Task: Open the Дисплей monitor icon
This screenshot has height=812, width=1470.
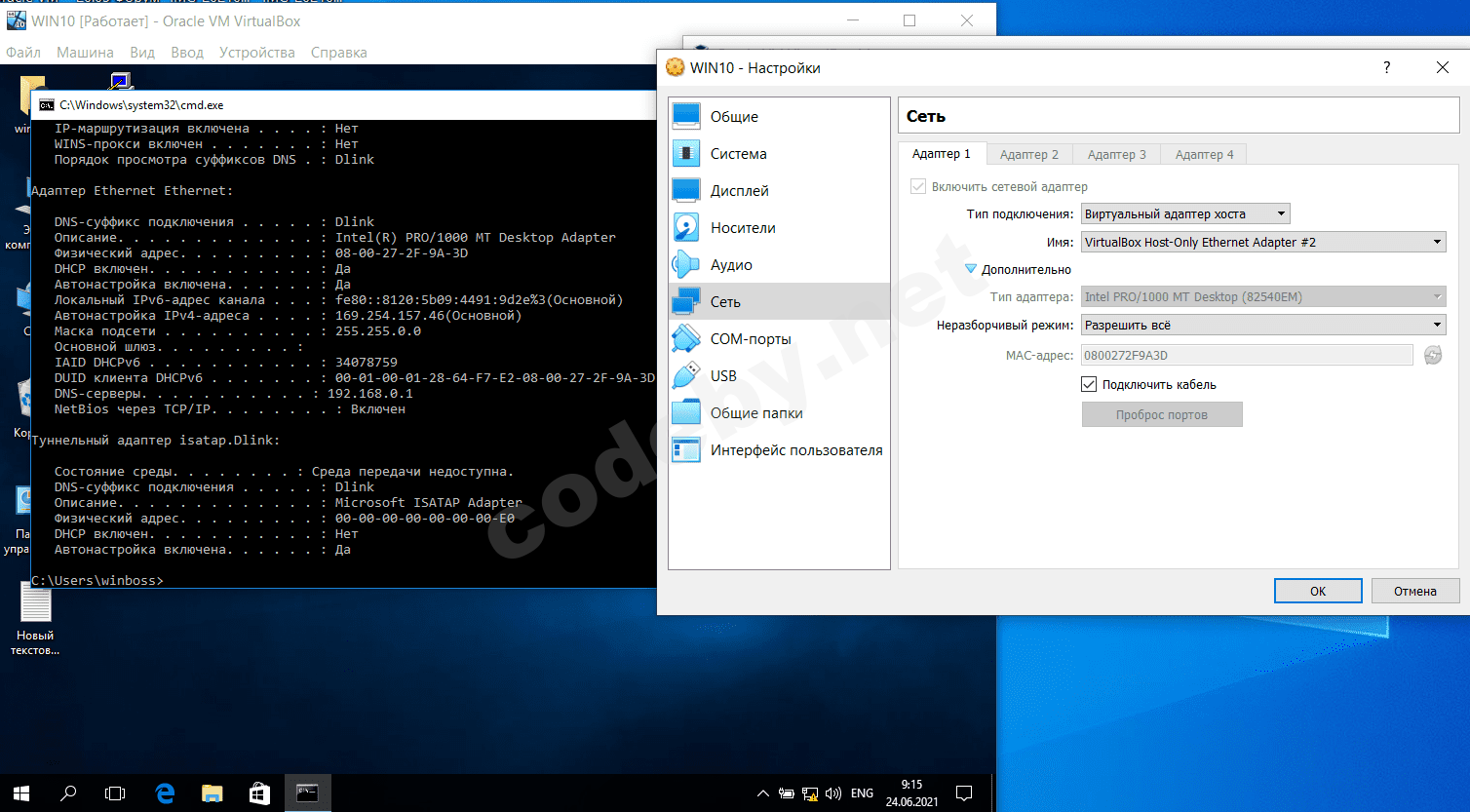Action: pyautogui.click(x=686, y=190)
